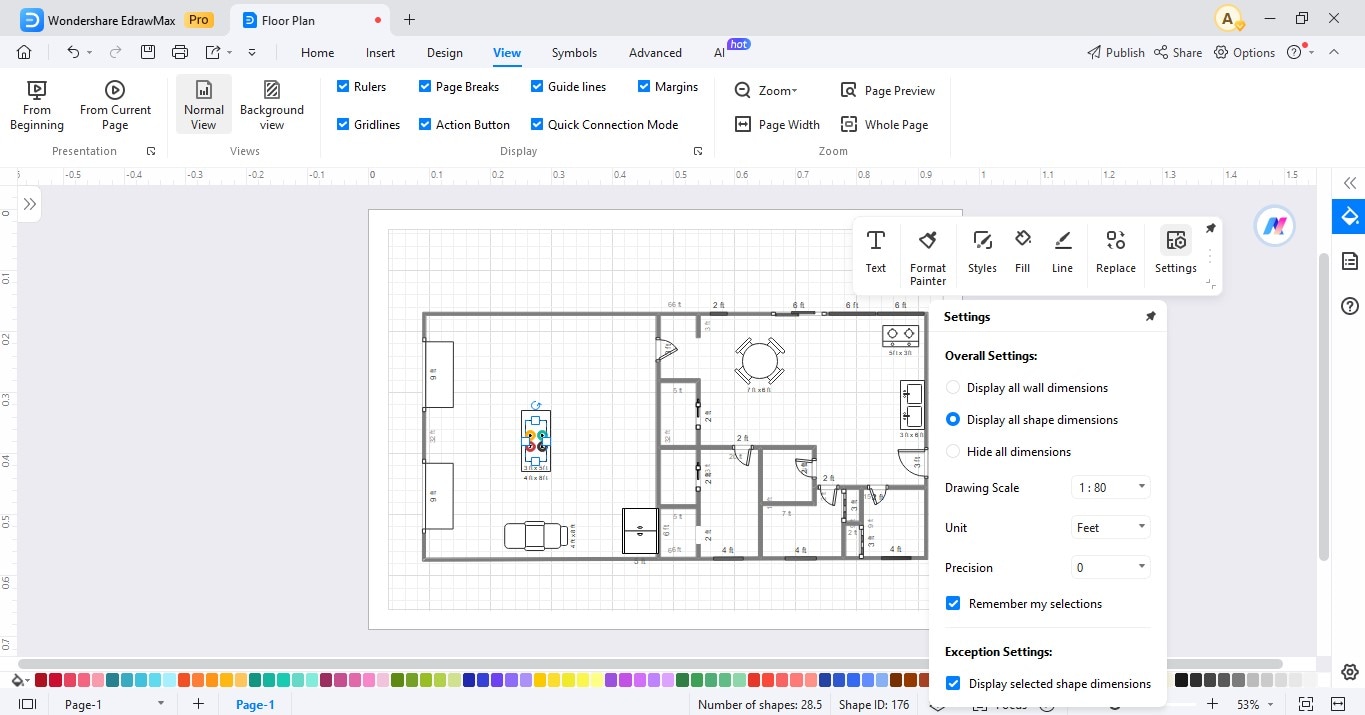Open Line option in floating toolbar
This screenshot has height=715, width=1365.
tap(1062, 251)
